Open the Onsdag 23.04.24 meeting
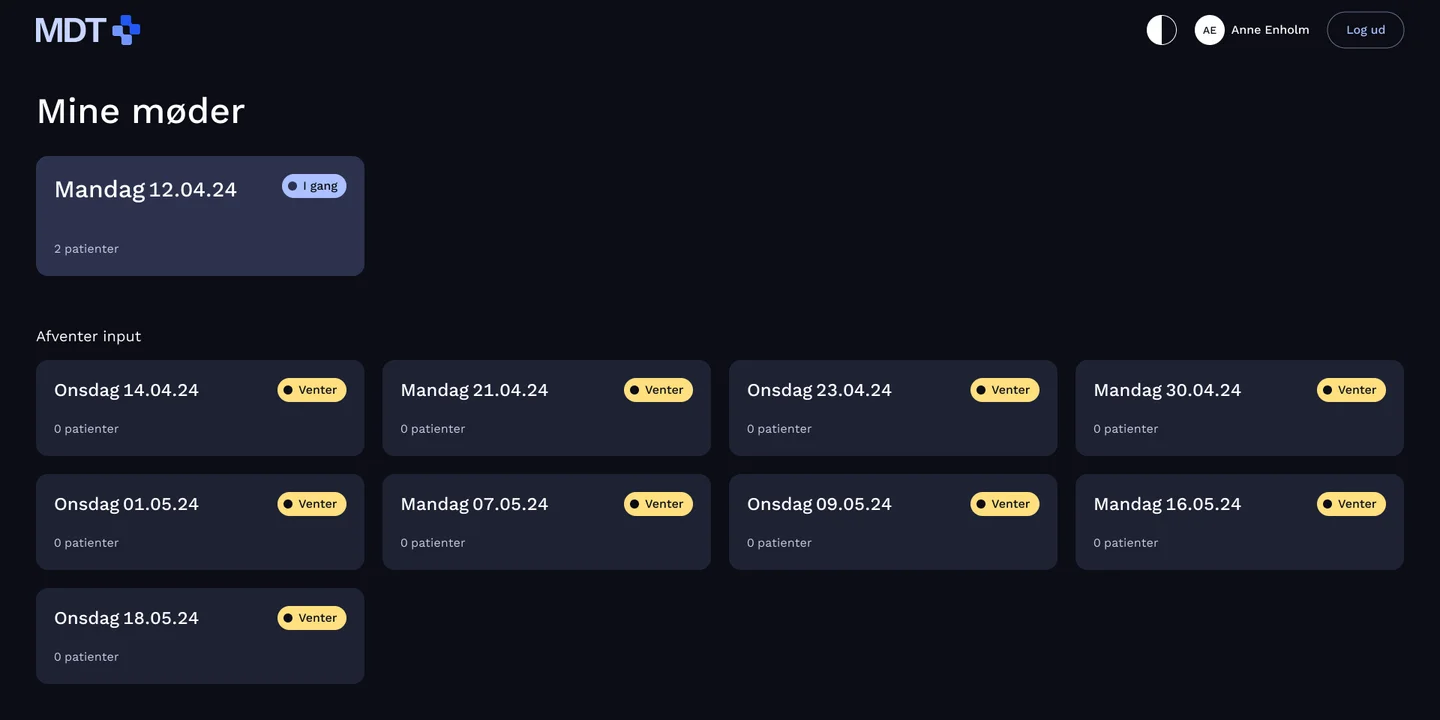Screen dimensions: 1440x720 (x=893, y=408)
